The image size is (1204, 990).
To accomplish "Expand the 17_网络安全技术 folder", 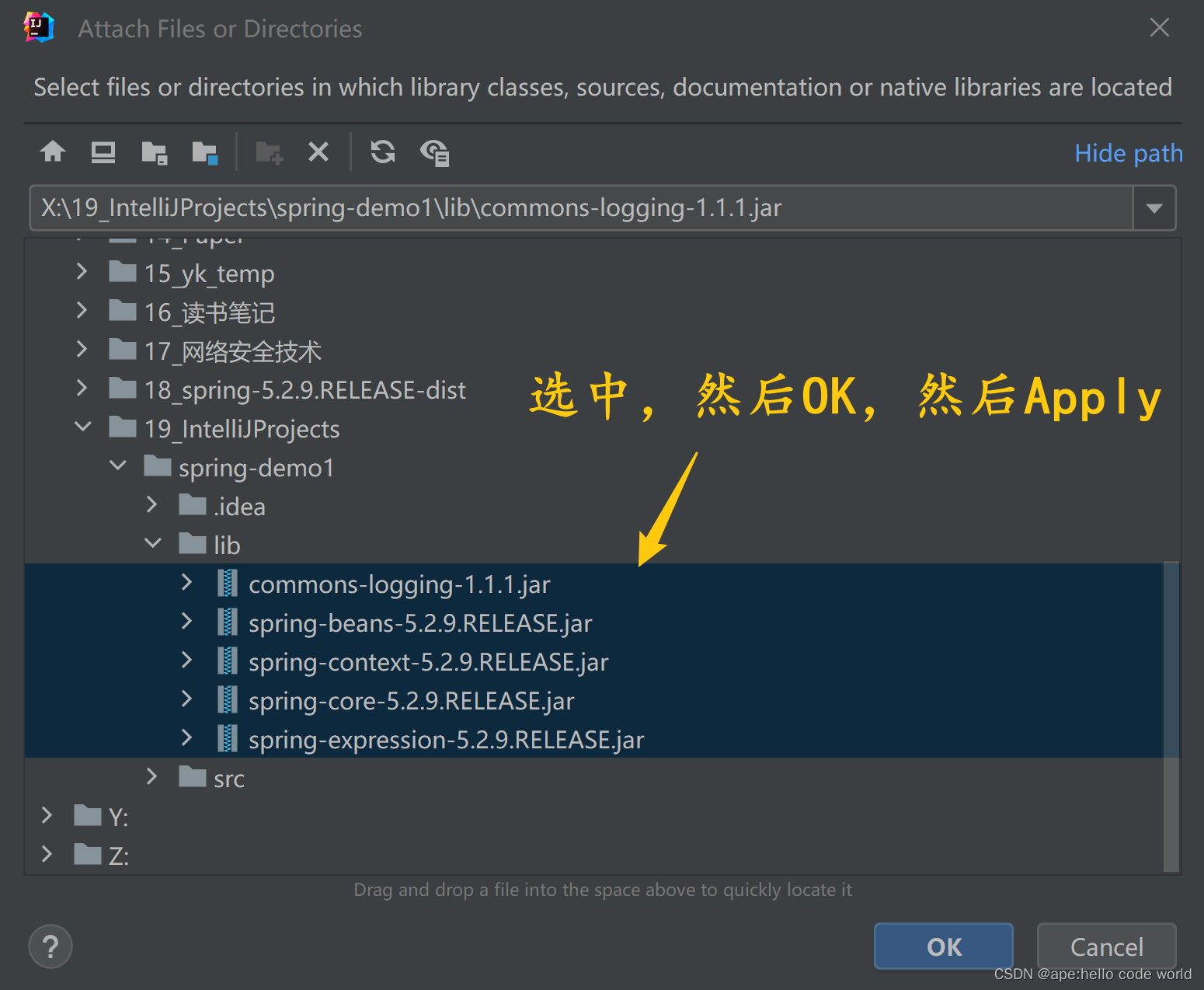I will [82, 350].
